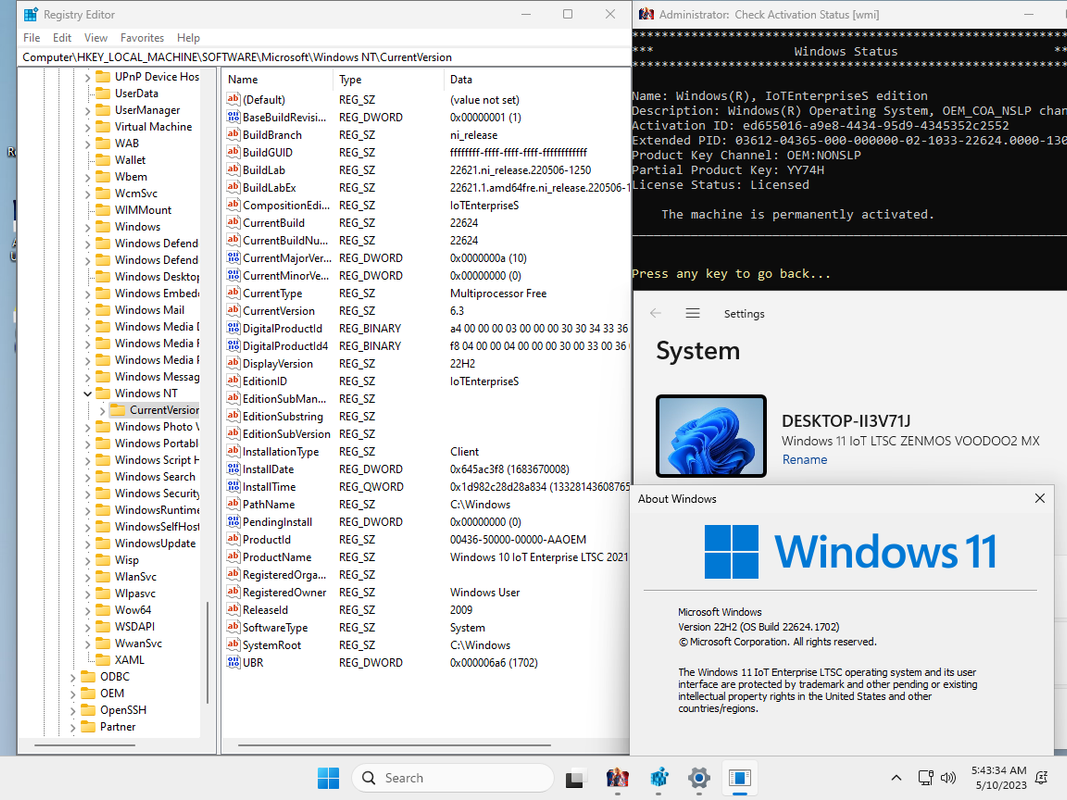Collapse the Windows NT key

click(87, 393)
